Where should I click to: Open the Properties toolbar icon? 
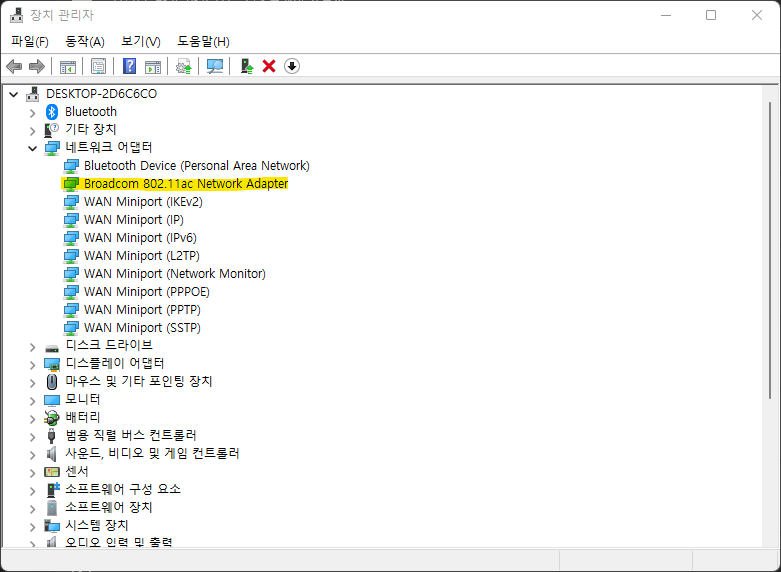pyautogui.click(x=99, y=66)
